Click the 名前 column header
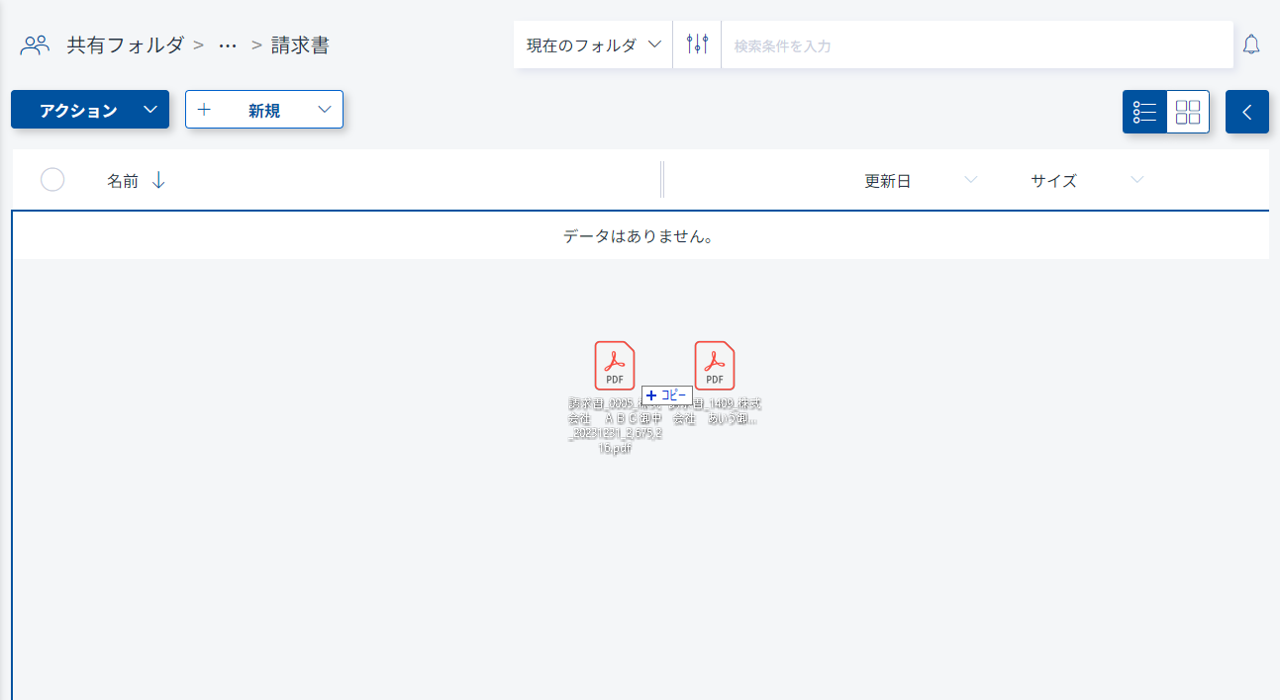 pos(123,181)
